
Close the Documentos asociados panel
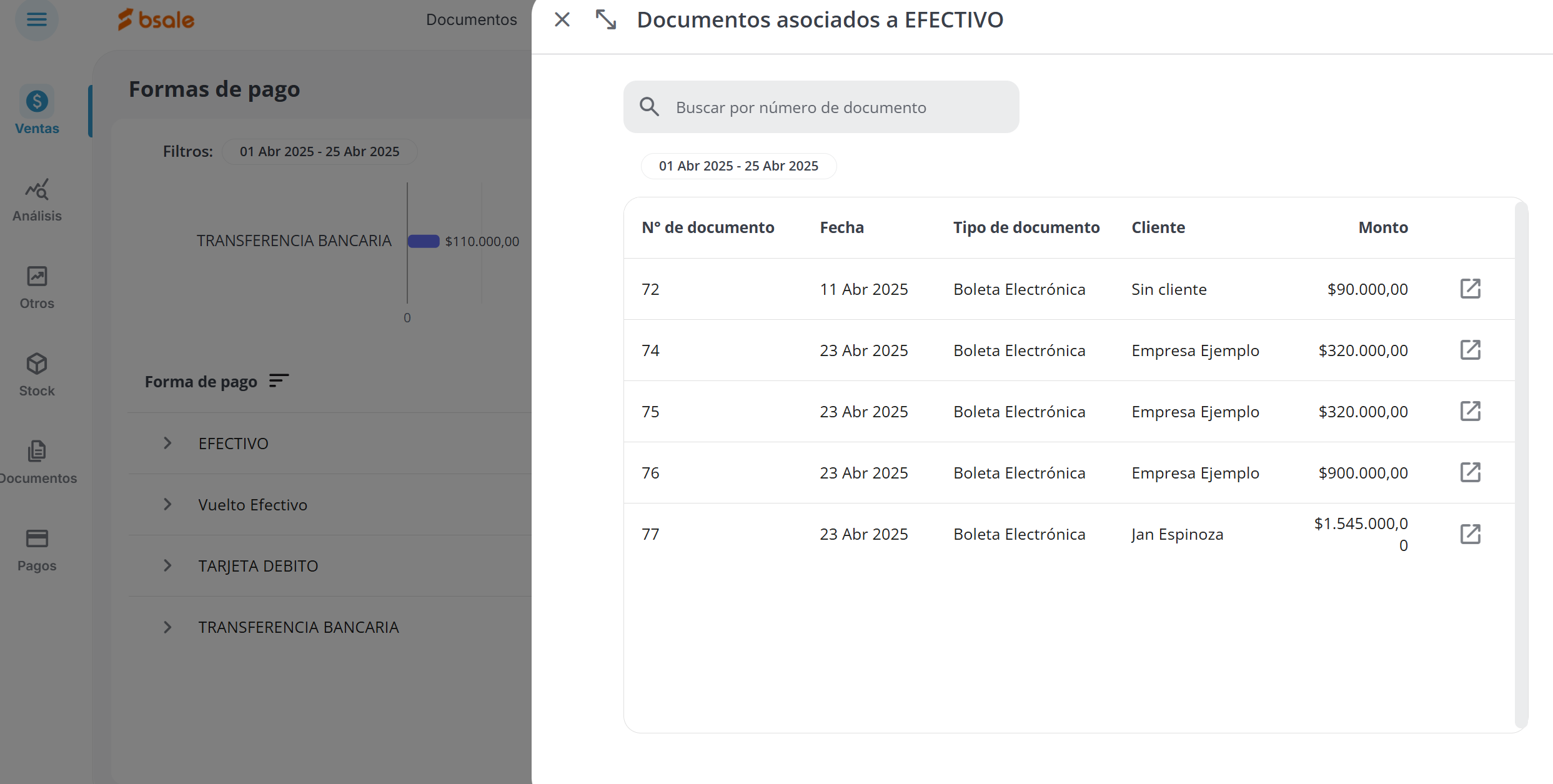[x=562, y=20]
